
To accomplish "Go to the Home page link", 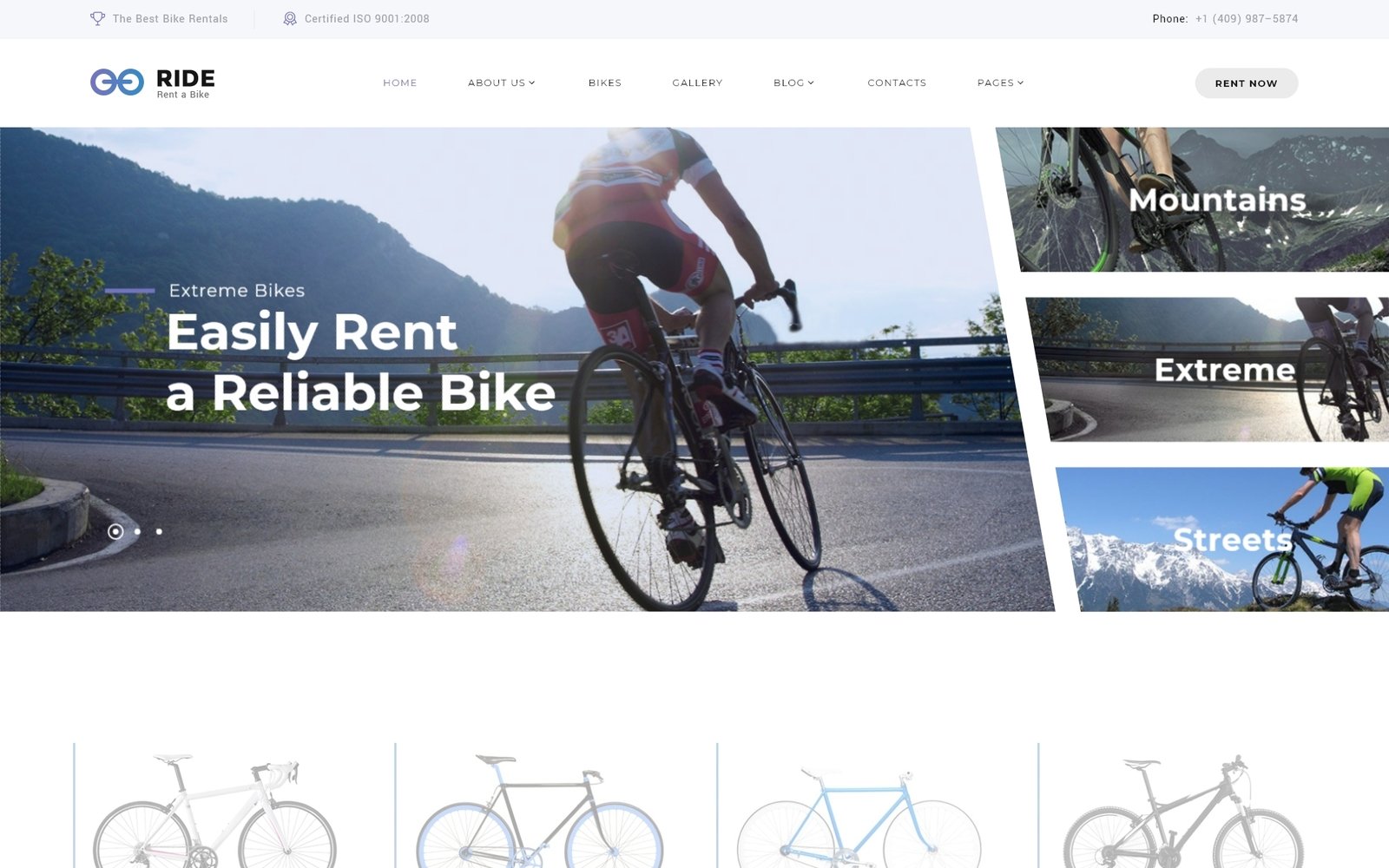I will [x=400, y=82].
